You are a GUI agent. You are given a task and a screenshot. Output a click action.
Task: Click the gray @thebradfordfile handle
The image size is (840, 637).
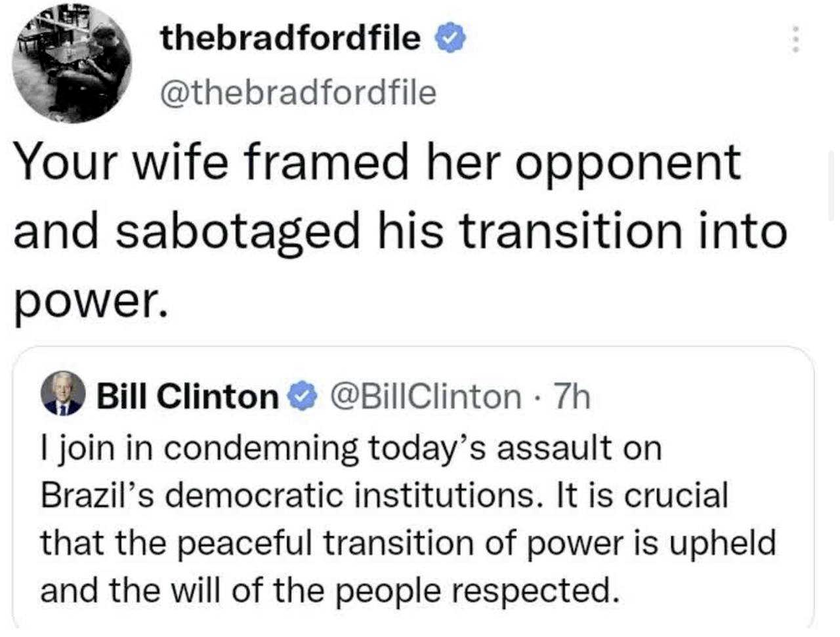pyautogui.click(x=298, y=93)
